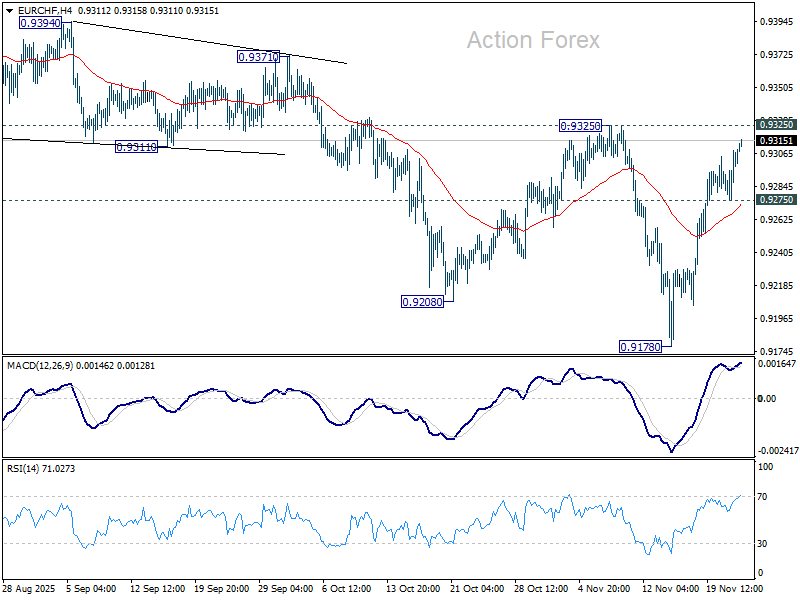Click the chart menu triangle beside EURCHF,H4

tap(9, 11)
